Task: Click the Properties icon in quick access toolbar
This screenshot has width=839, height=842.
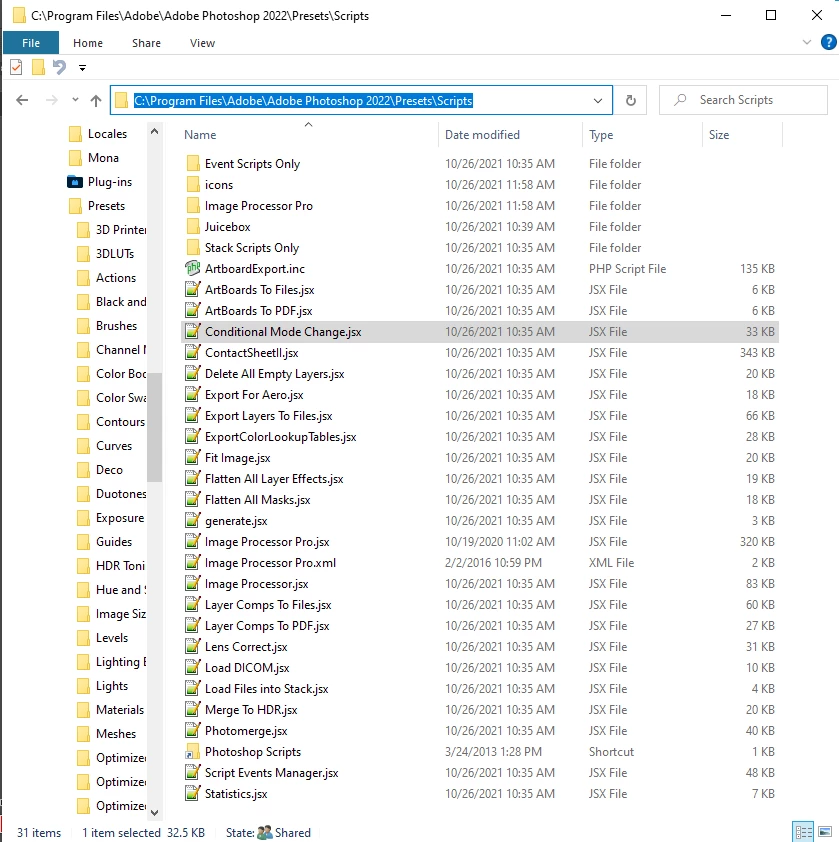Action: [16, 68]
